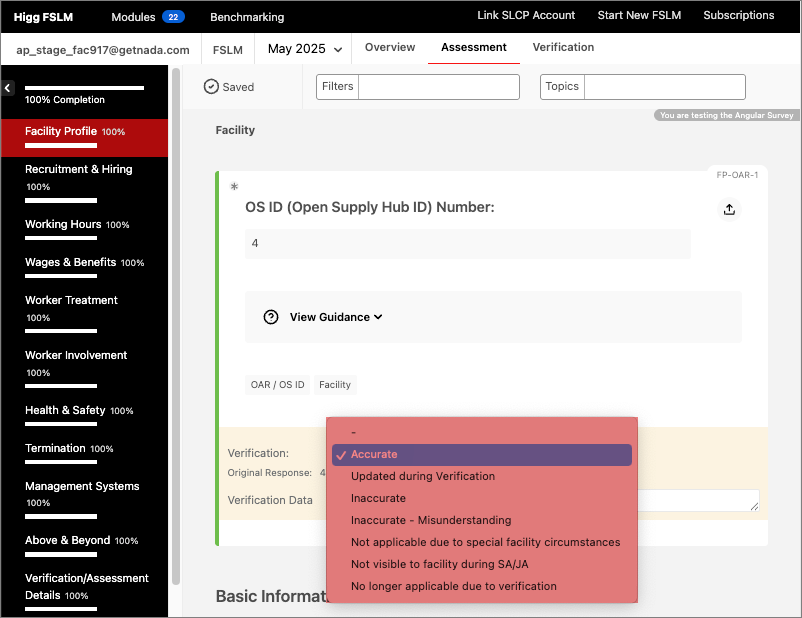Screen dimensions: 802x618
Task: Click Start New FSLM button
Action: tap(639, 15)
